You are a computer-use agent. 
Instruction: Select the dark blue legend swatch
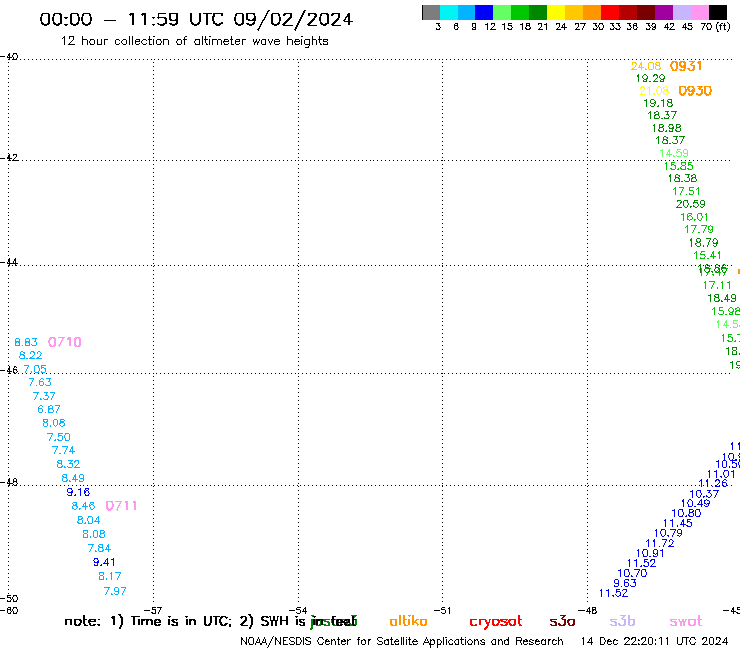click(484, 12)
